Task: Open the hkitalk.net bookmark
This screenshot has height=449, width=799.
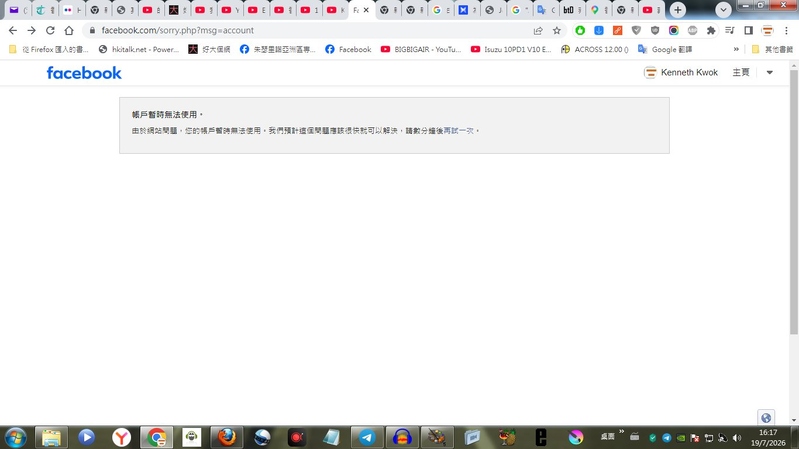Action: [139, 49]
